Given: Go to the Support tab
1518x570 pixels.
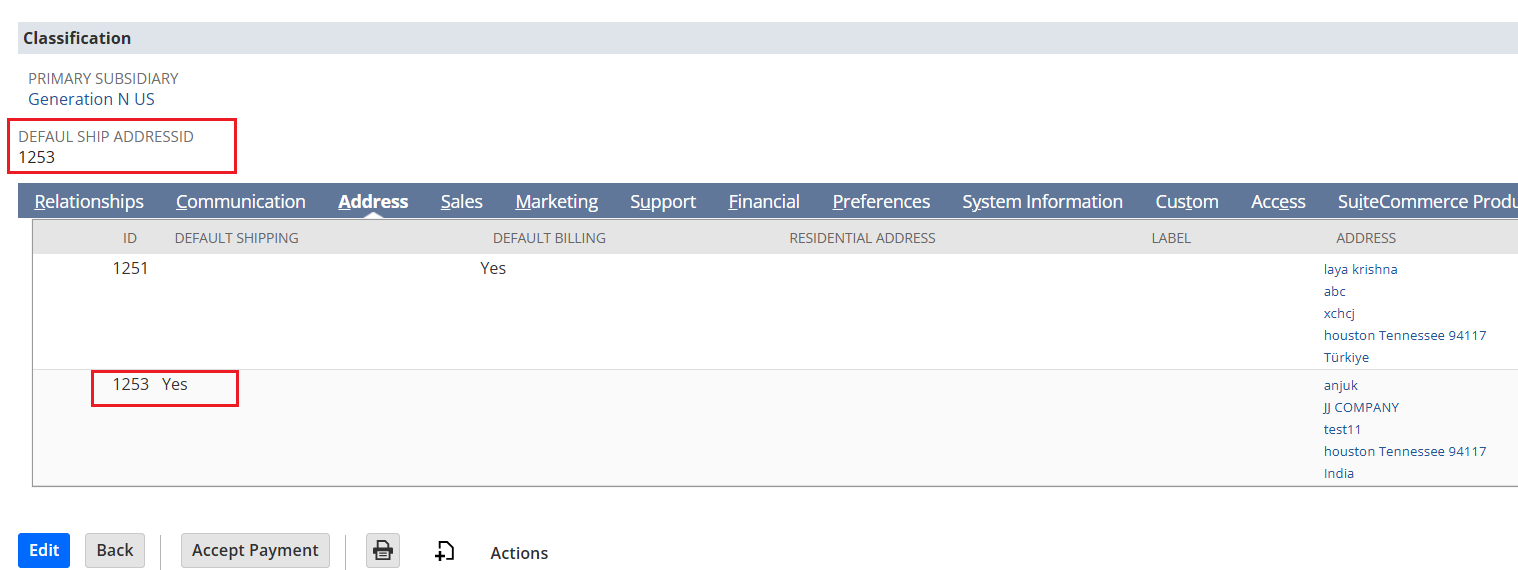Looking at the screenshot, I should (x=662, y=202).
